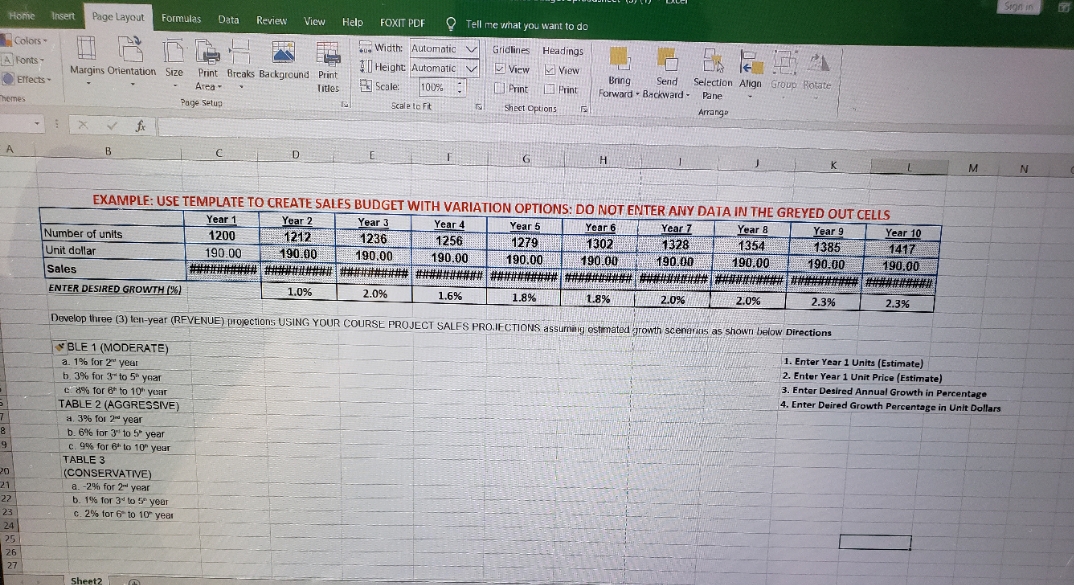Click the Year 5 header cell

click(524, 226)
